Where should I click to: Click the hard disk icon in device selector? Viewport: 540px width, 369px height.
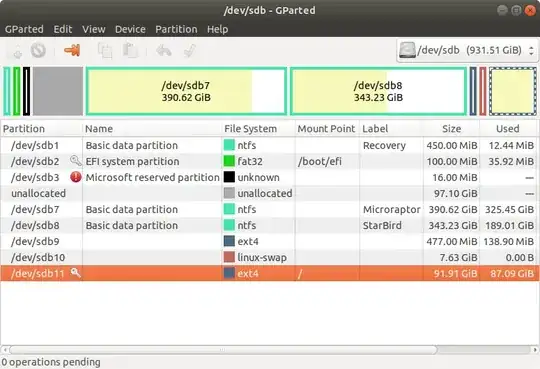click(x=407, y=50)
